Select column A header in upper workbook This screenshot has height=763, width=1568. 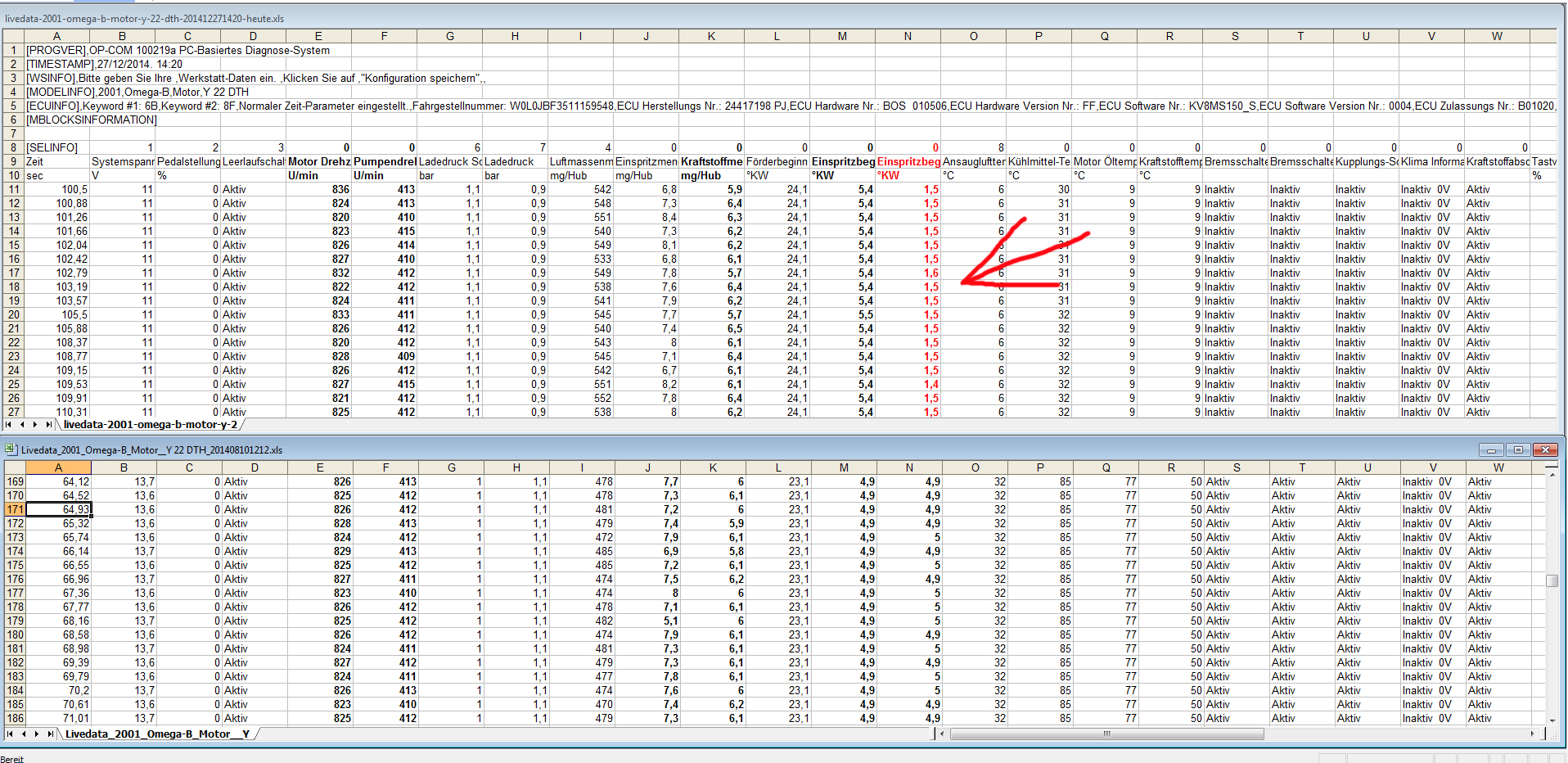57,36
